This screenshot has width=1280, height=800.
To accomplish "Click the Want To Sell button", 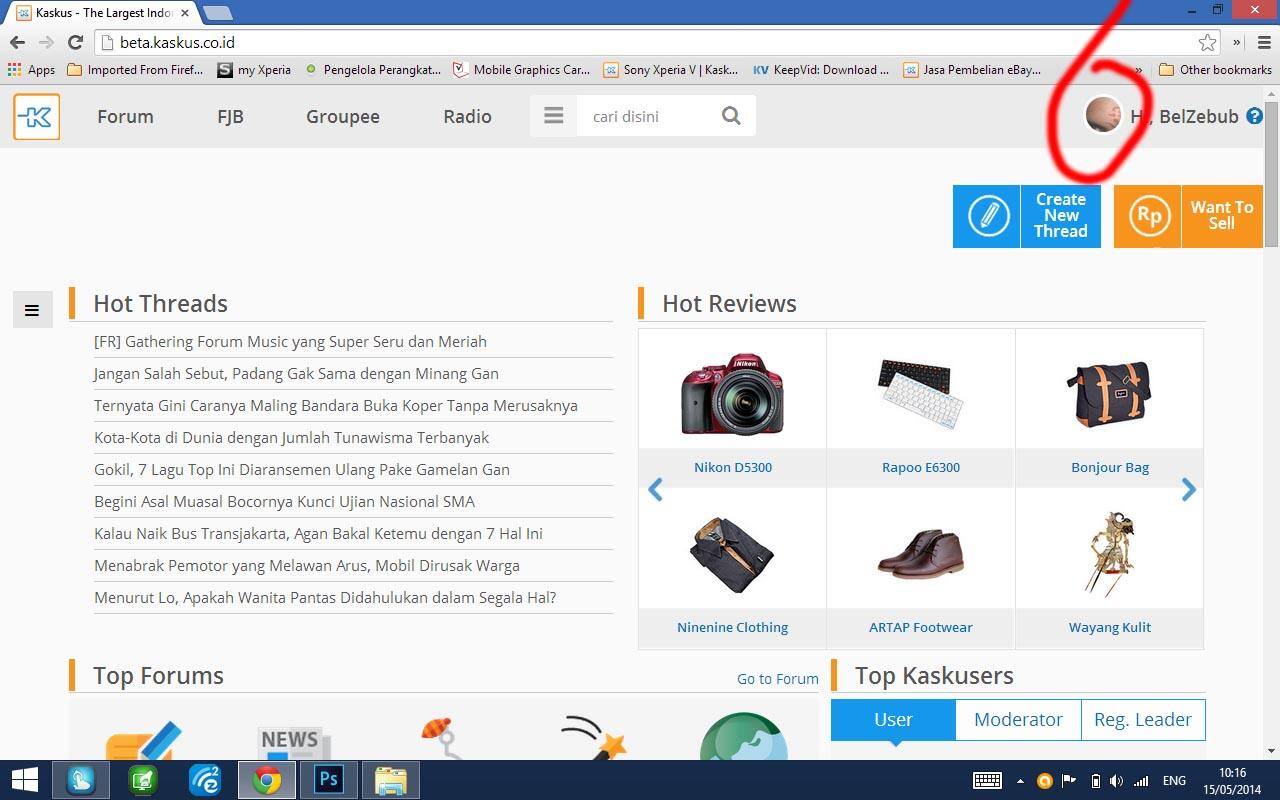I will pos(1188,216).
